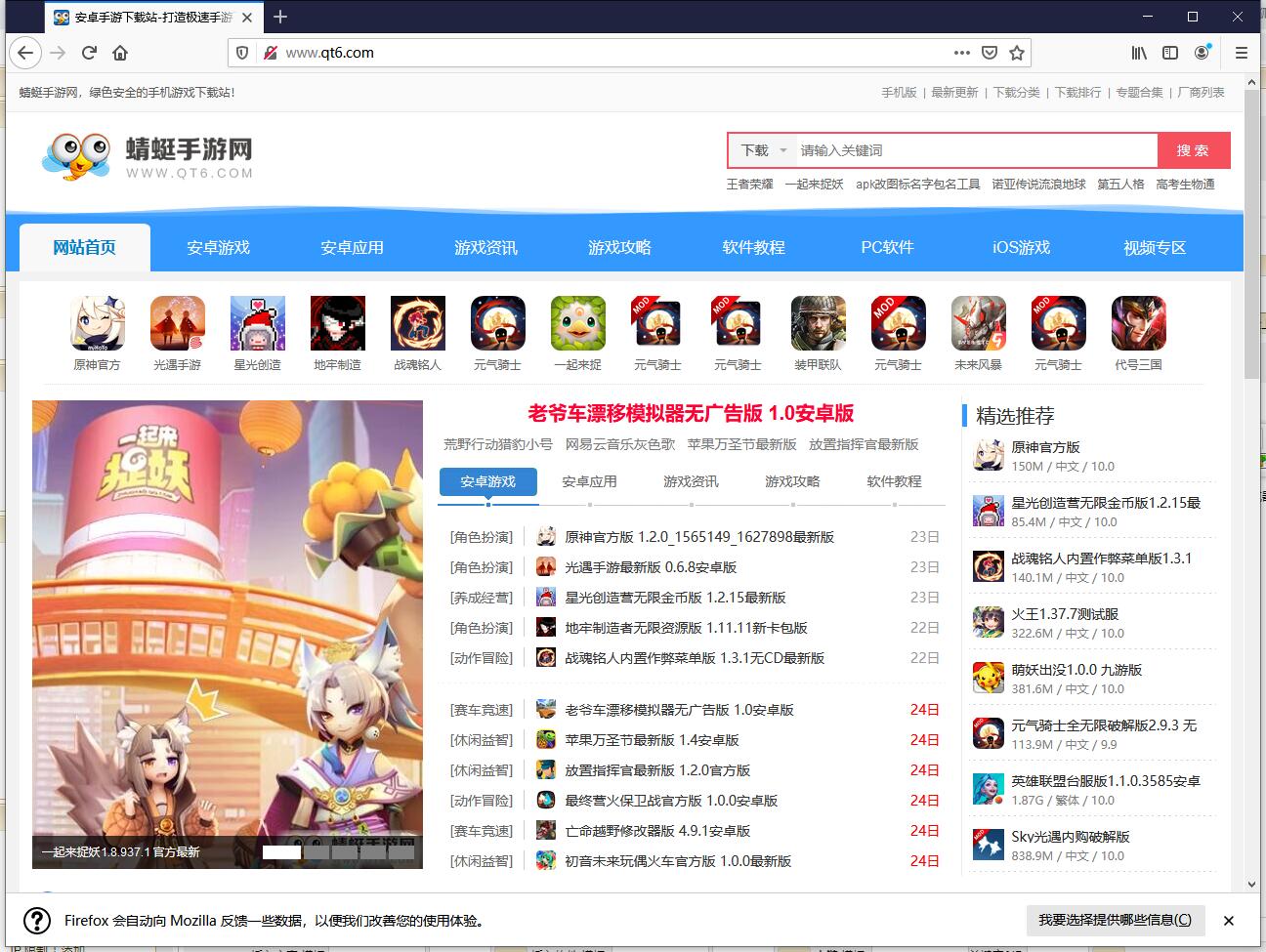Switch to the 软件教程 content tab

pos(894,481)
